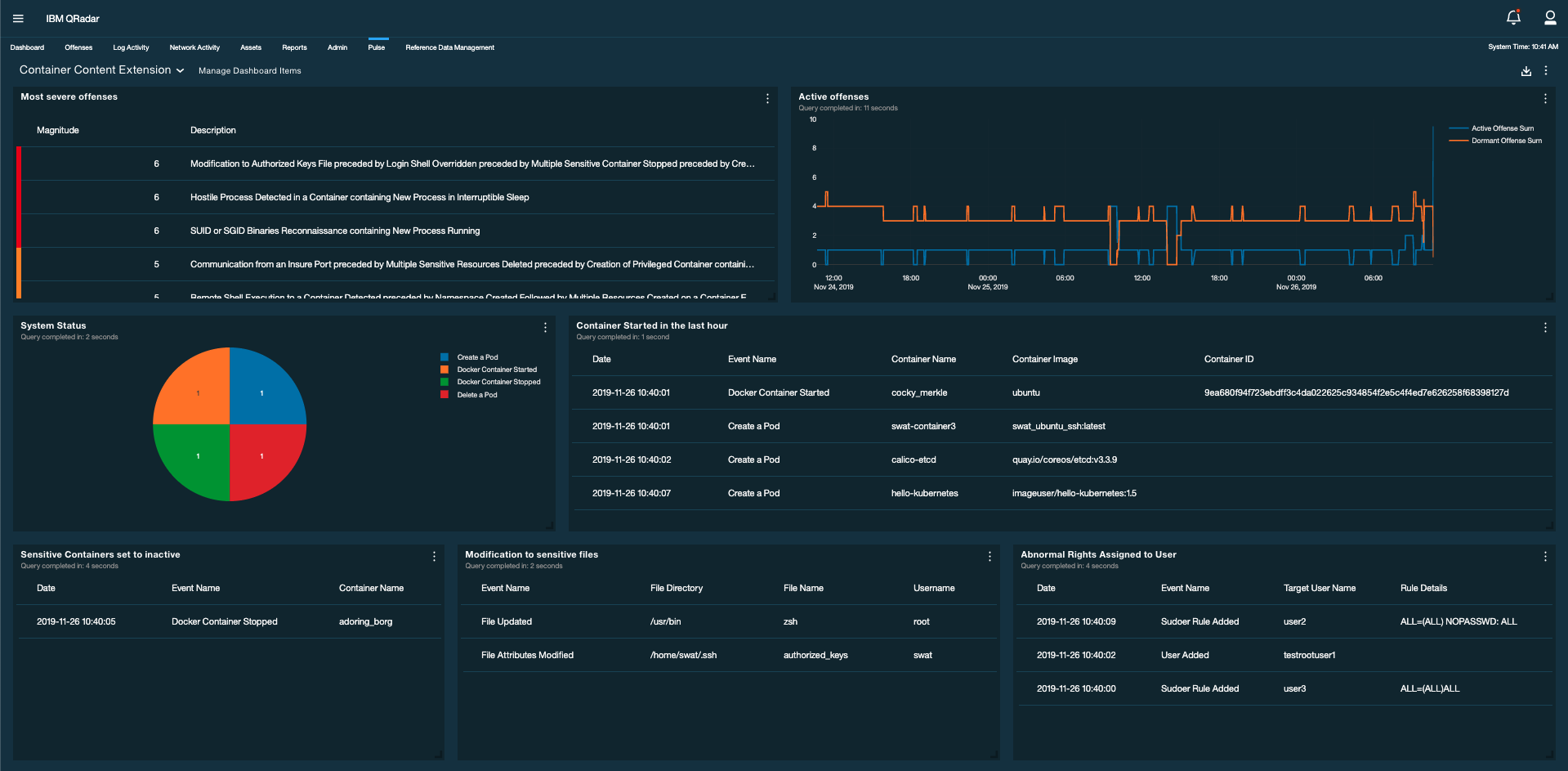Switch to the Network Activity tab

coord(194,47)
